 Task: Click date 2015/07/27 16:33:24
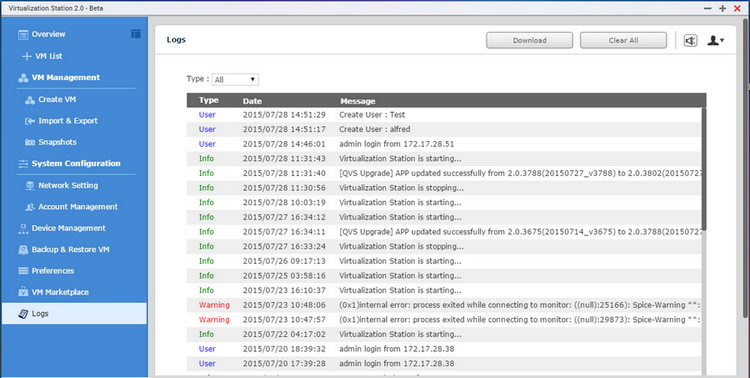click(284, 246)
